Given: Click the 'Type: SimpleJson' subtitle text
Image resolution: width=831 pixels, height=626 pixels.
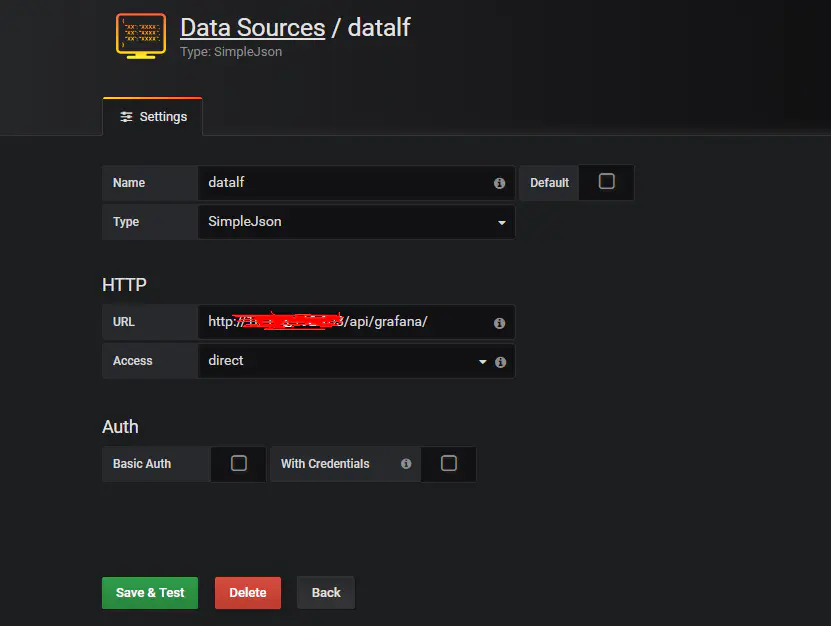Looking at the screenshot, I should [x=231, y=52].
